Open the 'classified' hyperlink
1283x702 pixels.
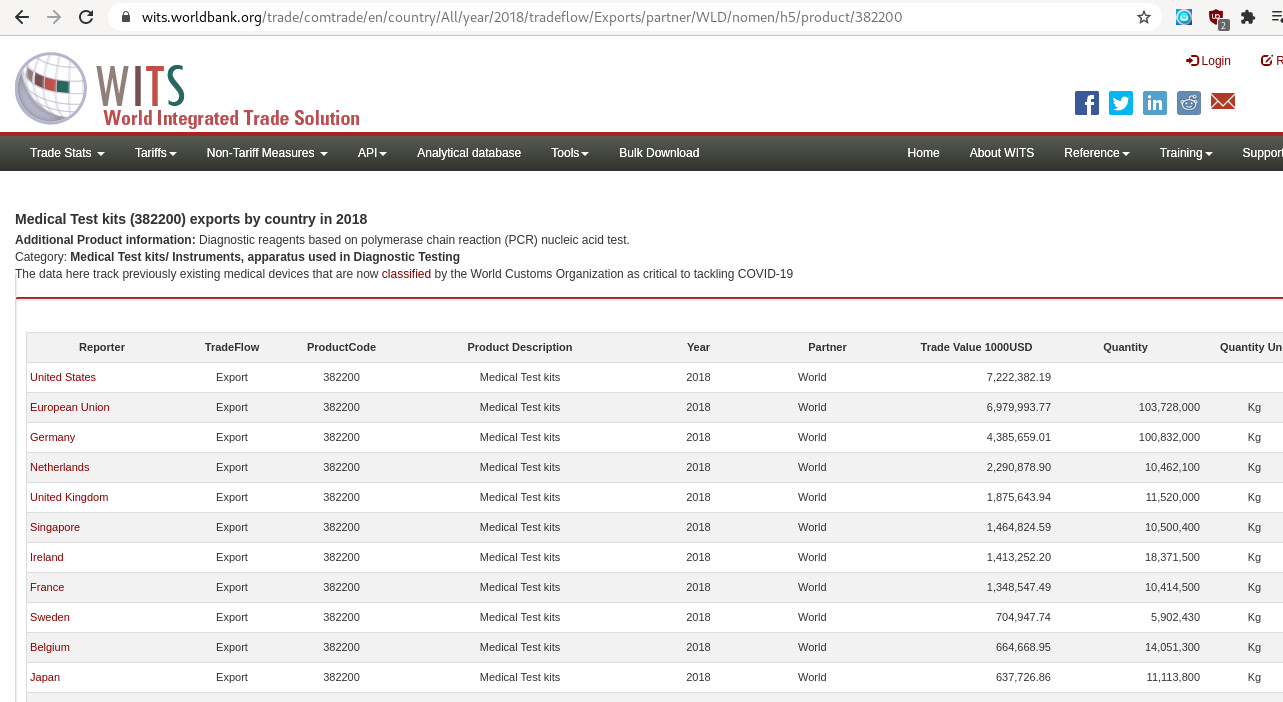point(406,274)
